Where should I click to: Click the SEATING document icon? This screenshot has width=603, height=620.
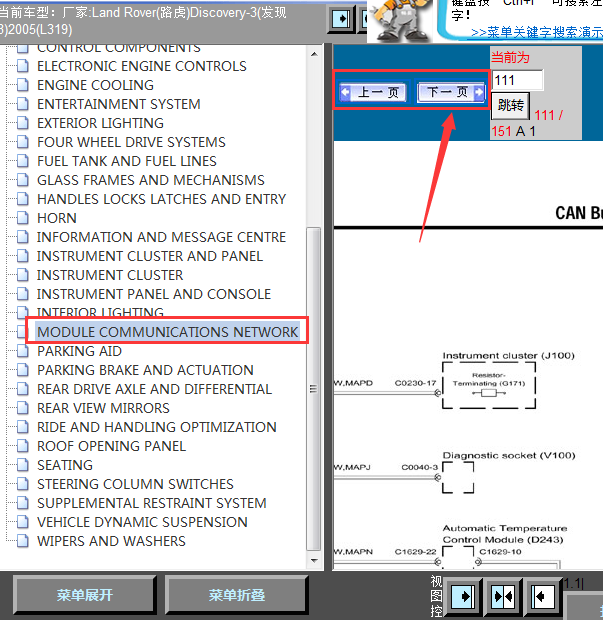point(23,465)
